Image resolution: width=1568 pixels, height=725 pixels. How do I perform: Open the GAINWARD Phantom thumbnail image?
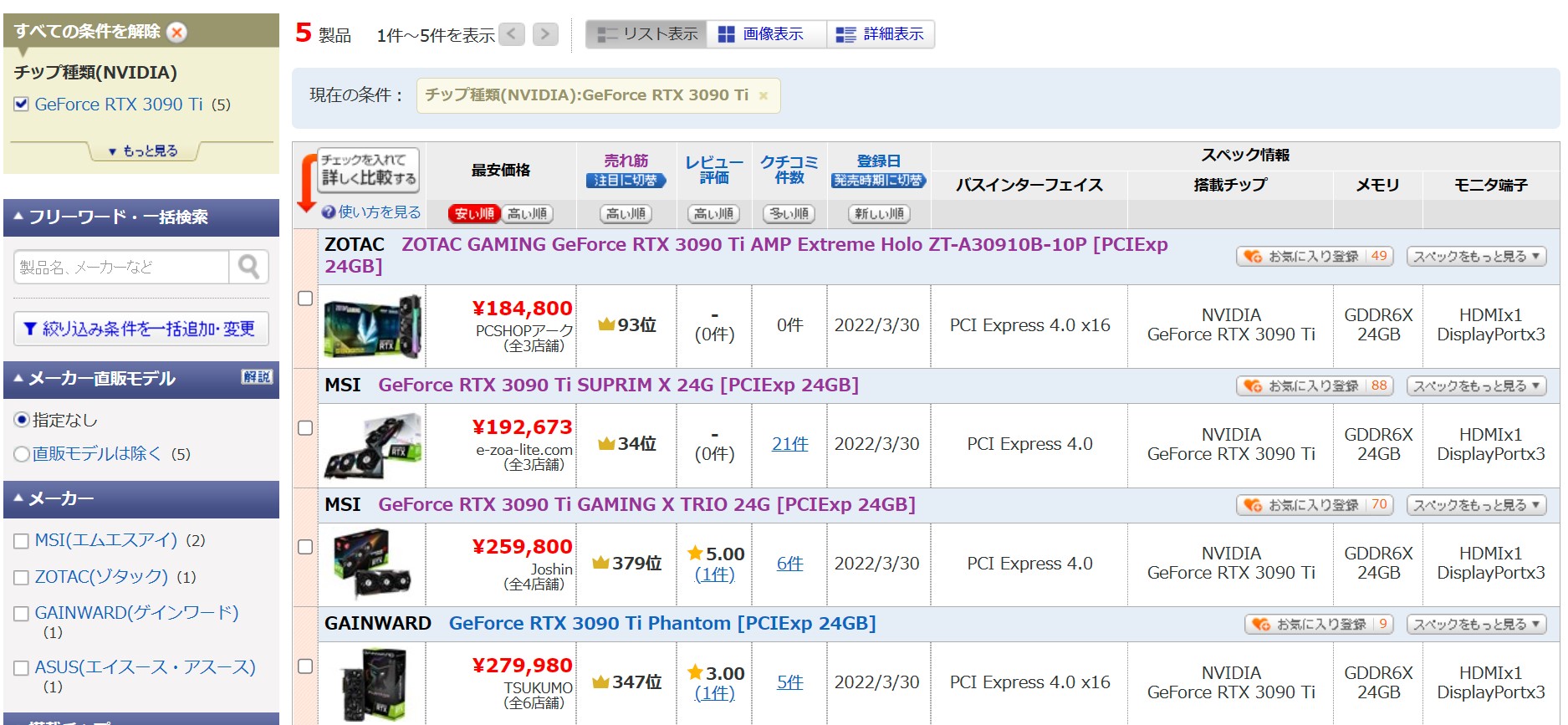(x=372, y=684)
